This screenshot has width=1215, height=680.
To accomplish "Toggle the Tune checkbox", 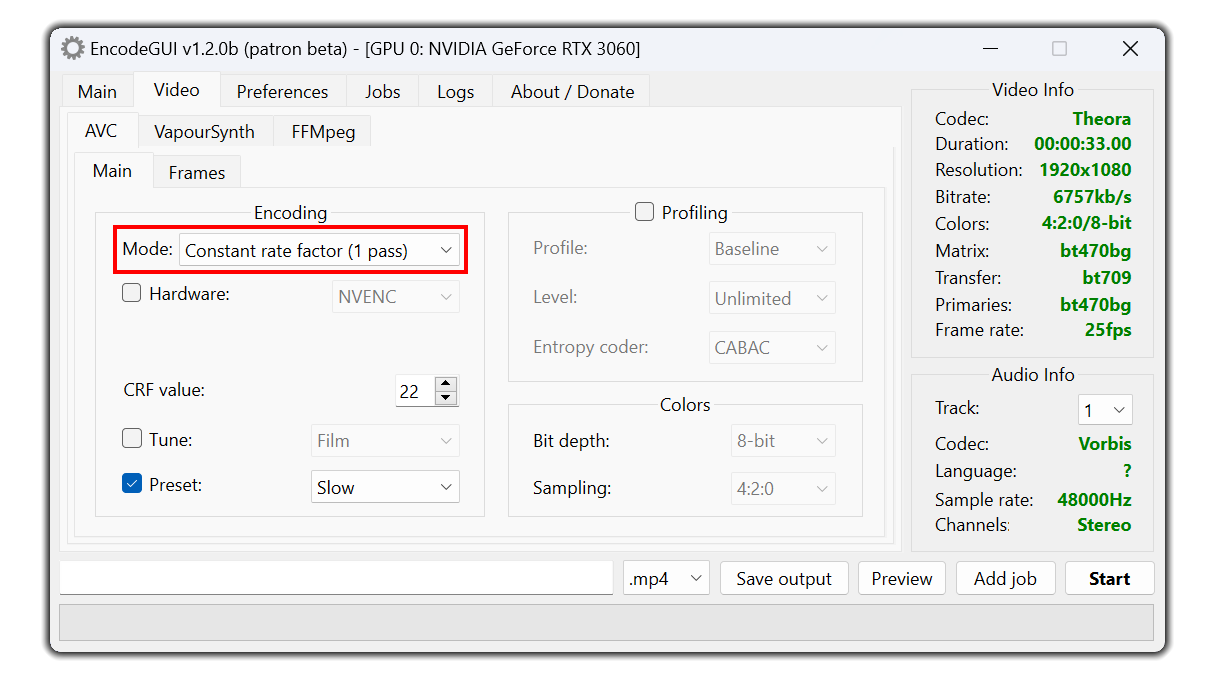I will coord(132,438).
